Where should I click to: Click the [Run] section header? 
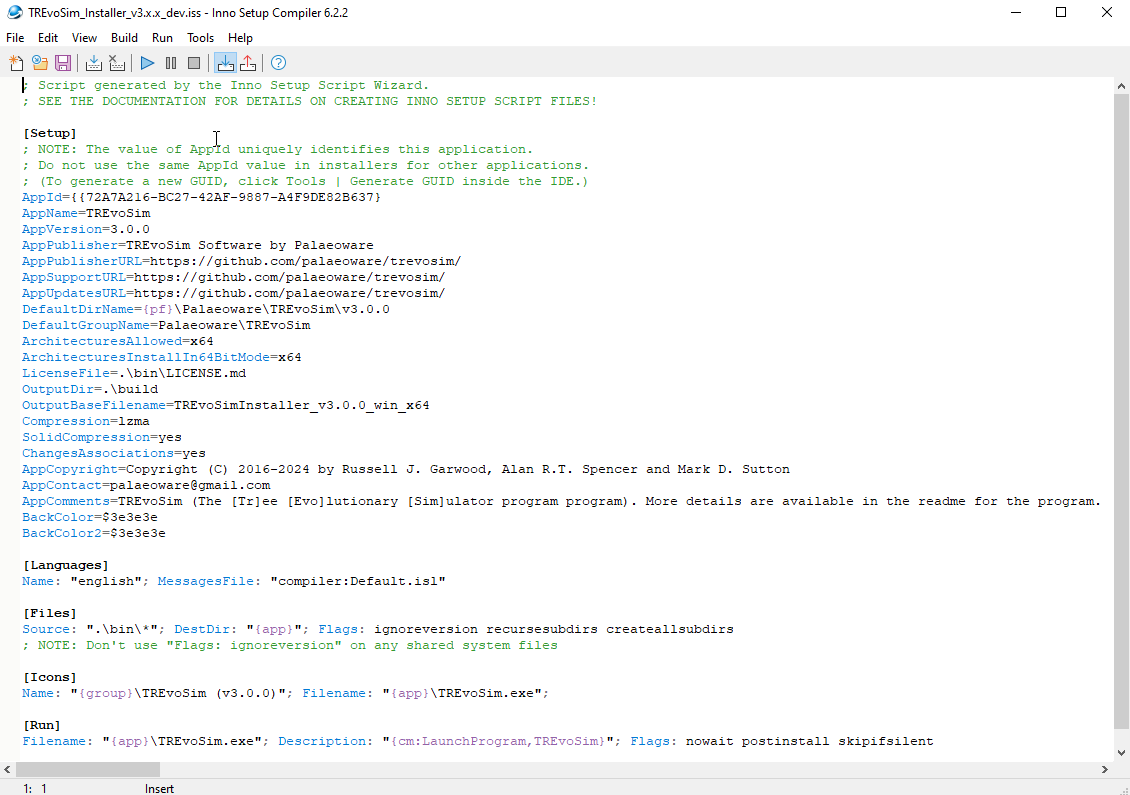[x=42, y=725]
